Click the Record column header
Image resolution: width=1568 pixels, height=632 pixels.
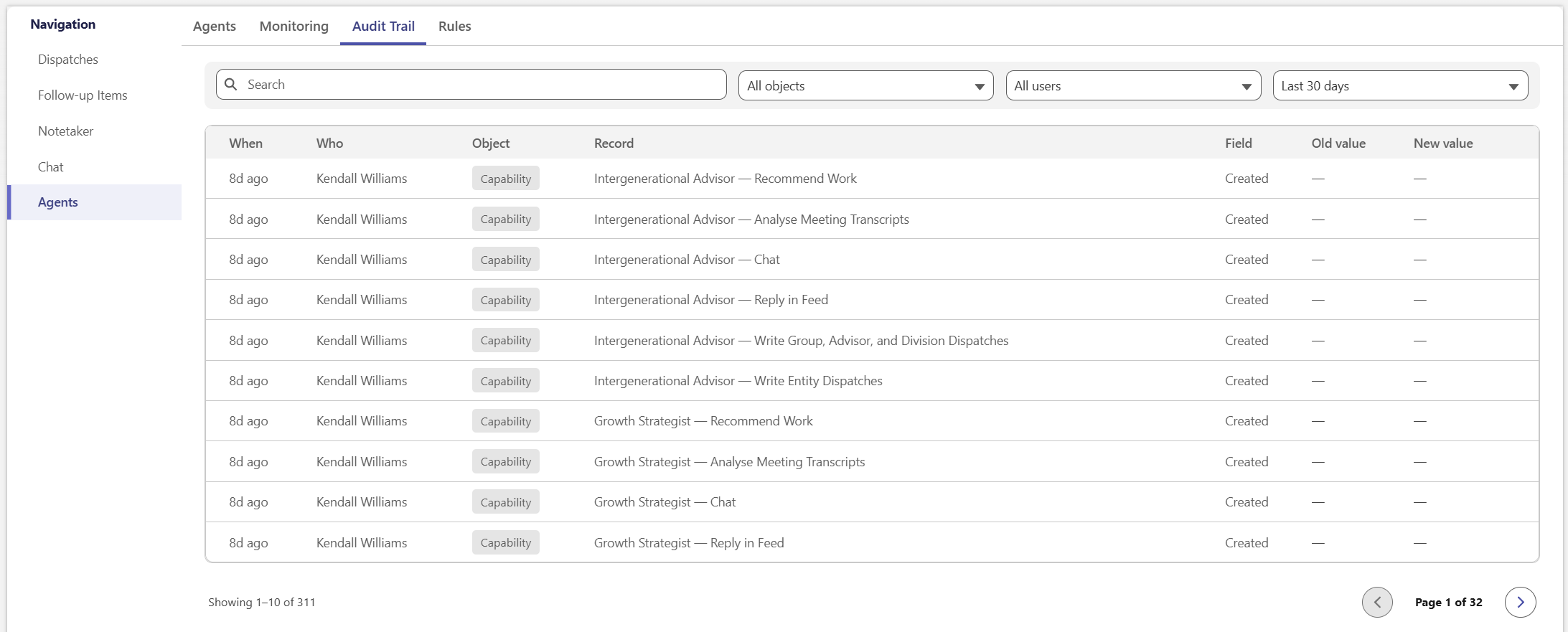[614, 143]
